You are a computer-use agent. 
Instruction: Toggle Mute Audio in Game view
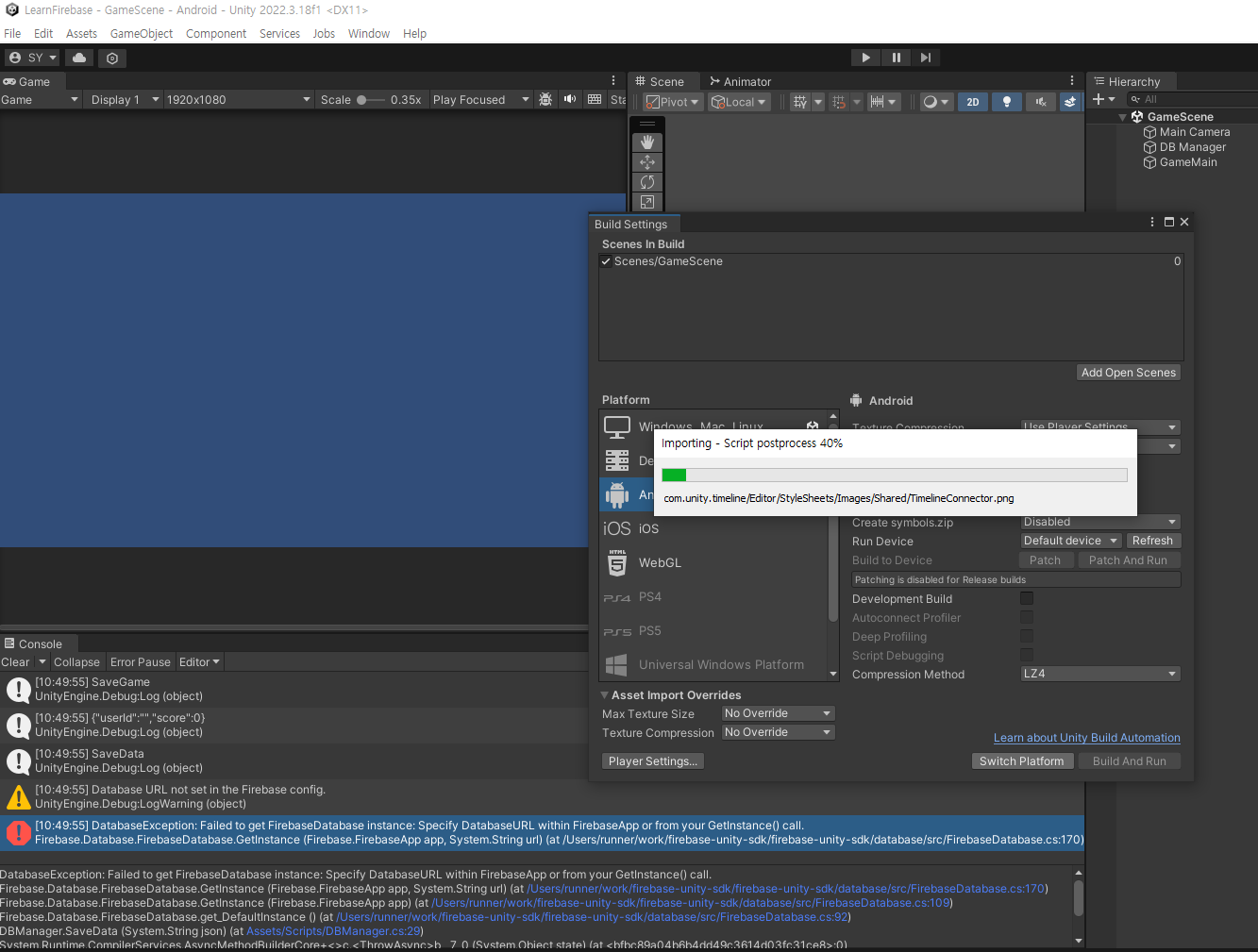coord(570,99)
